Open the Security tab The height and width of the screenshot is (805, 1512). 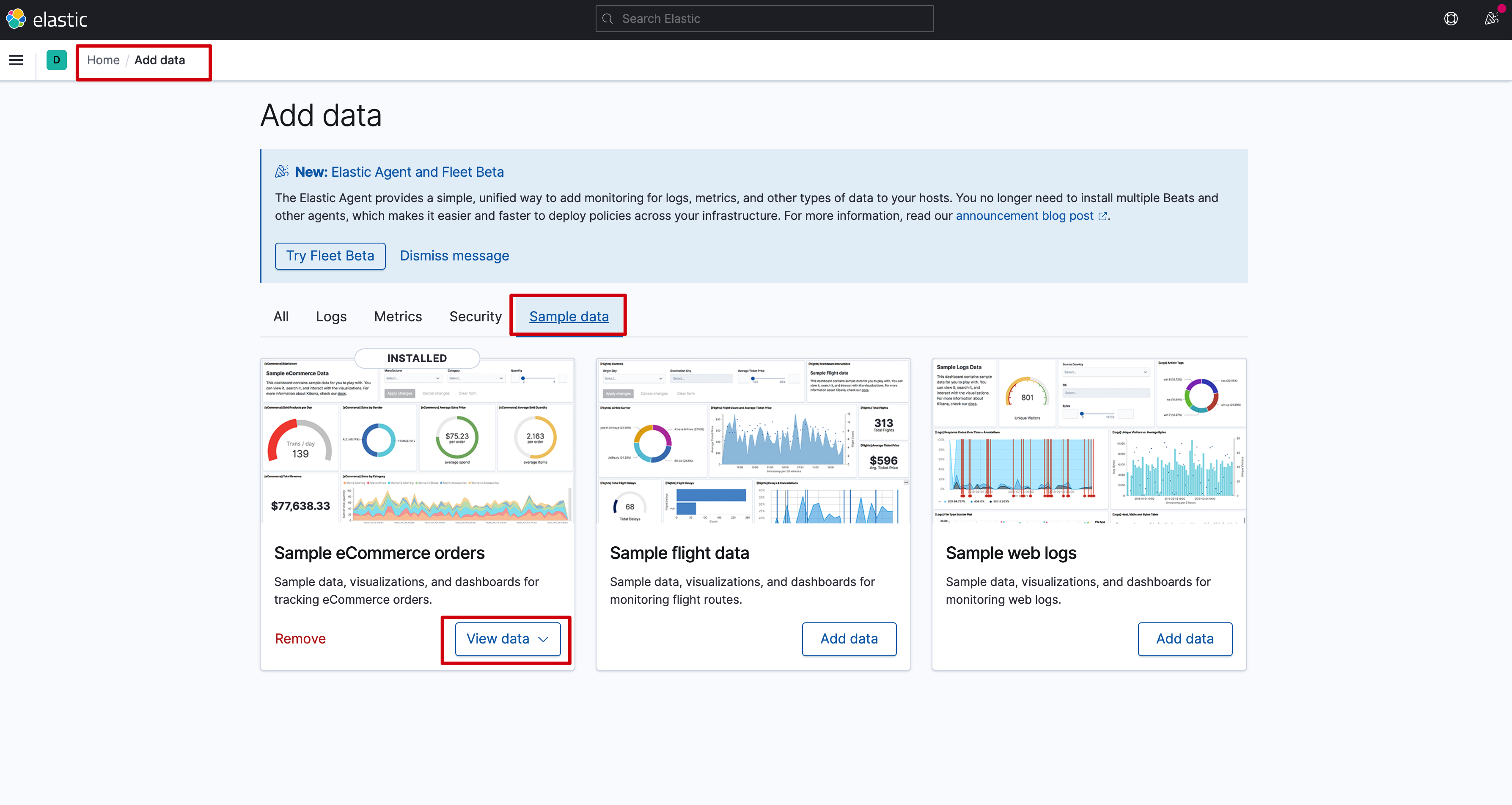pyautogui.click(x=475, y=316)
